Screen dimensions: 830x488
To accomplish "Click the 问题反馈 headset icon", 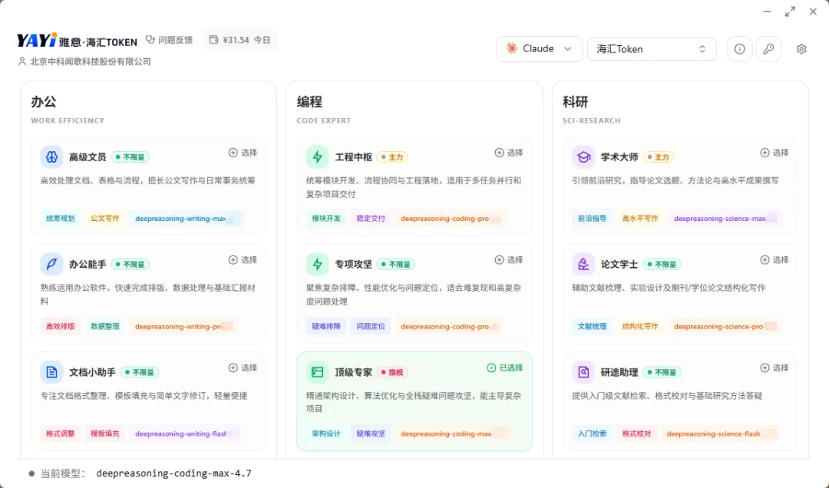I will (x=150, y=40).
